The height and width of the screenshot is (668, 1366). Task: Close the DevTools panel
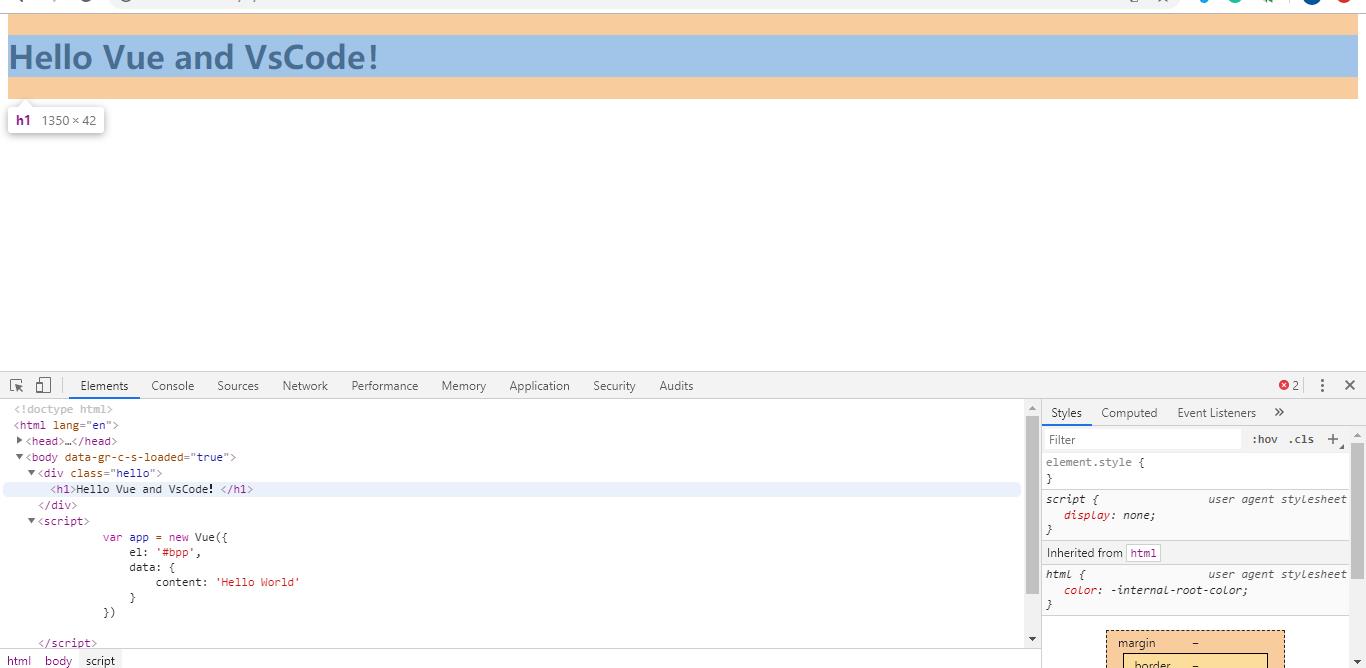(1350, 385)
